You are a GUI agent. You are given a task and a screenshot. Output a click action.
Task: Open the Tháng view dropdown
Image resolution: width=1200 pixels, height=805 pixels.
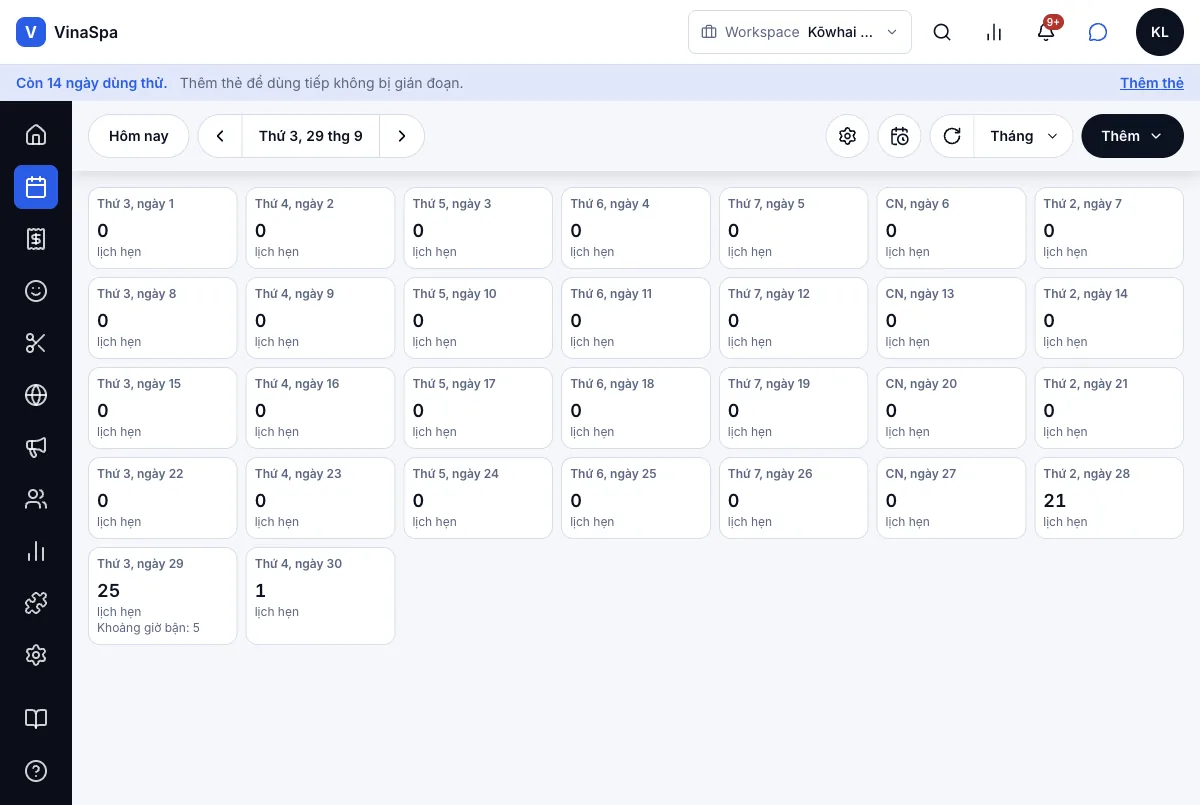pos(1023,136)
